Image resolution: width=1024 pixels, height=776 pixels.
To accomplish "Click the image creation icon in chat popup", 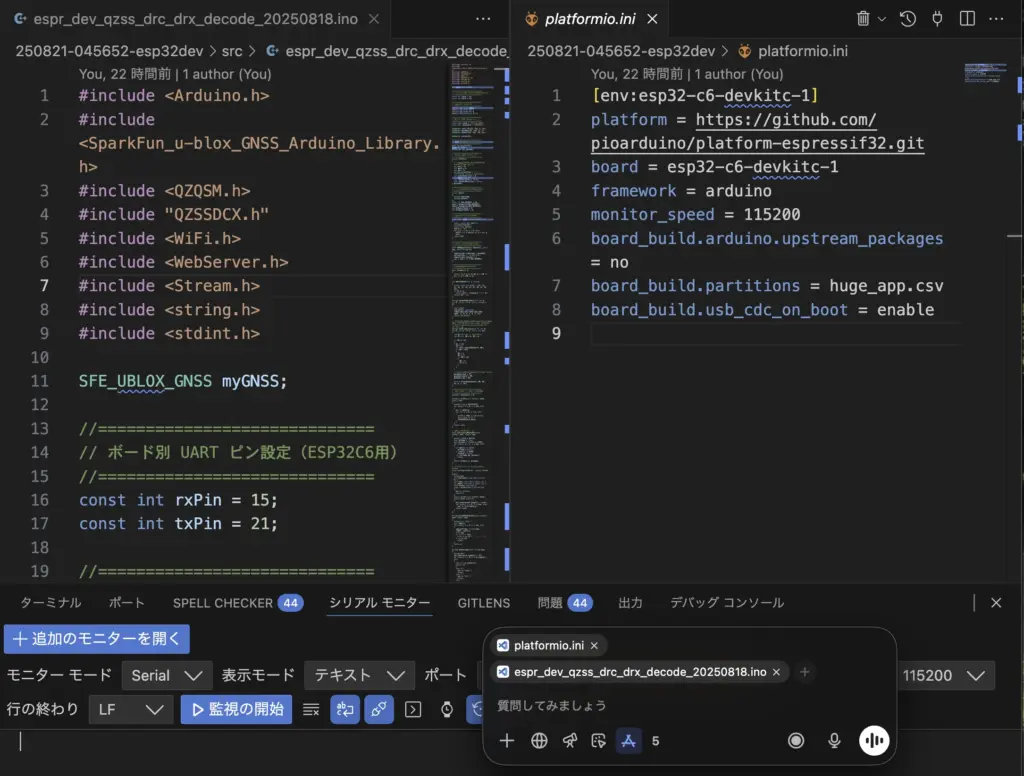I will (598, 740).
